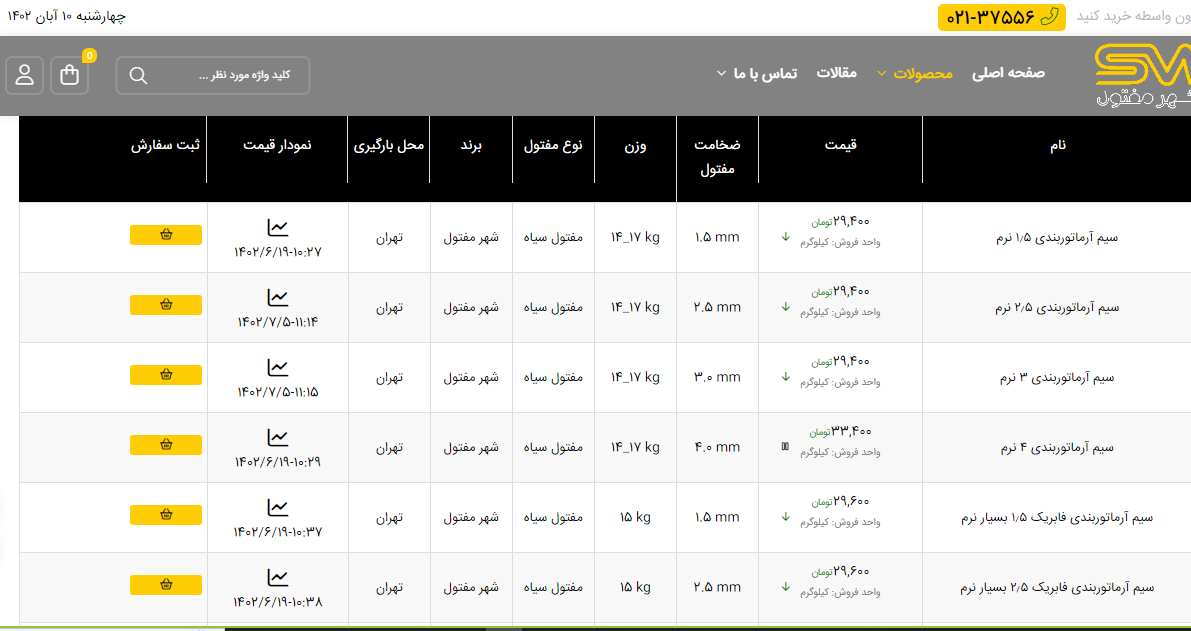Viewport: 1191px width, 631px height.
Task: Go to صفحه اصلی menu item
Action: click(x=1008, y=73)
